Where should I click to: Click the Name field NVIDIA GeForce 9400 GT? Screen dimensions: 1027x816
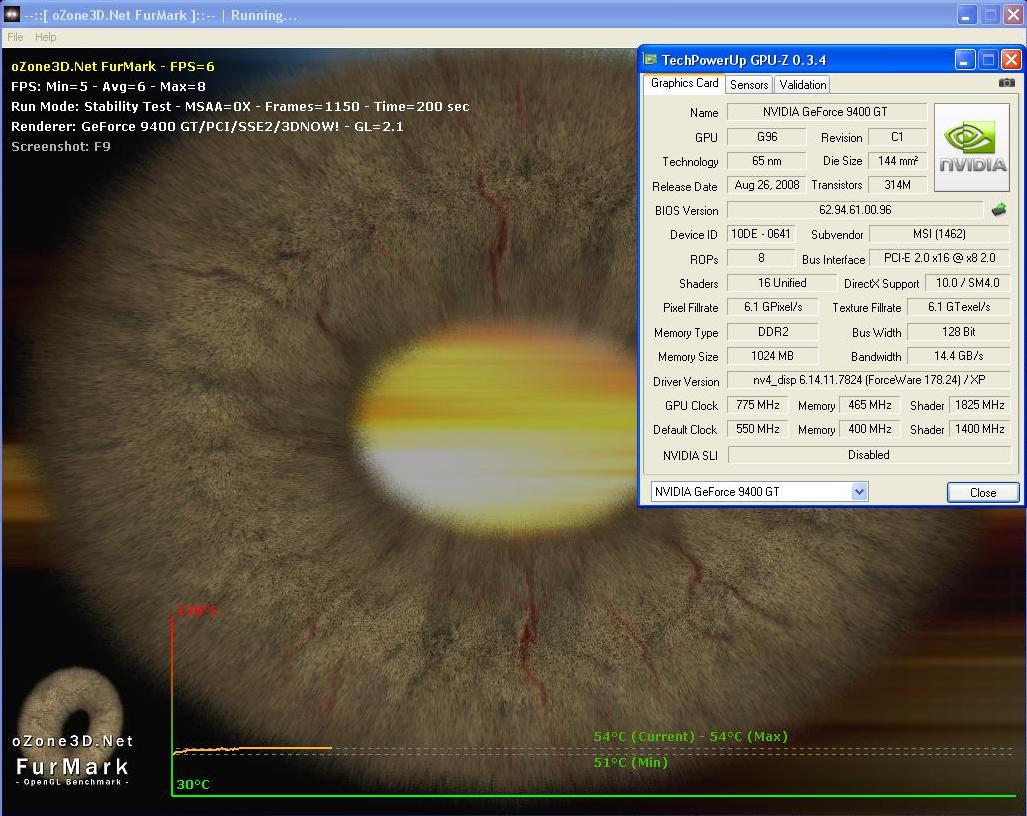click(827, 112)
